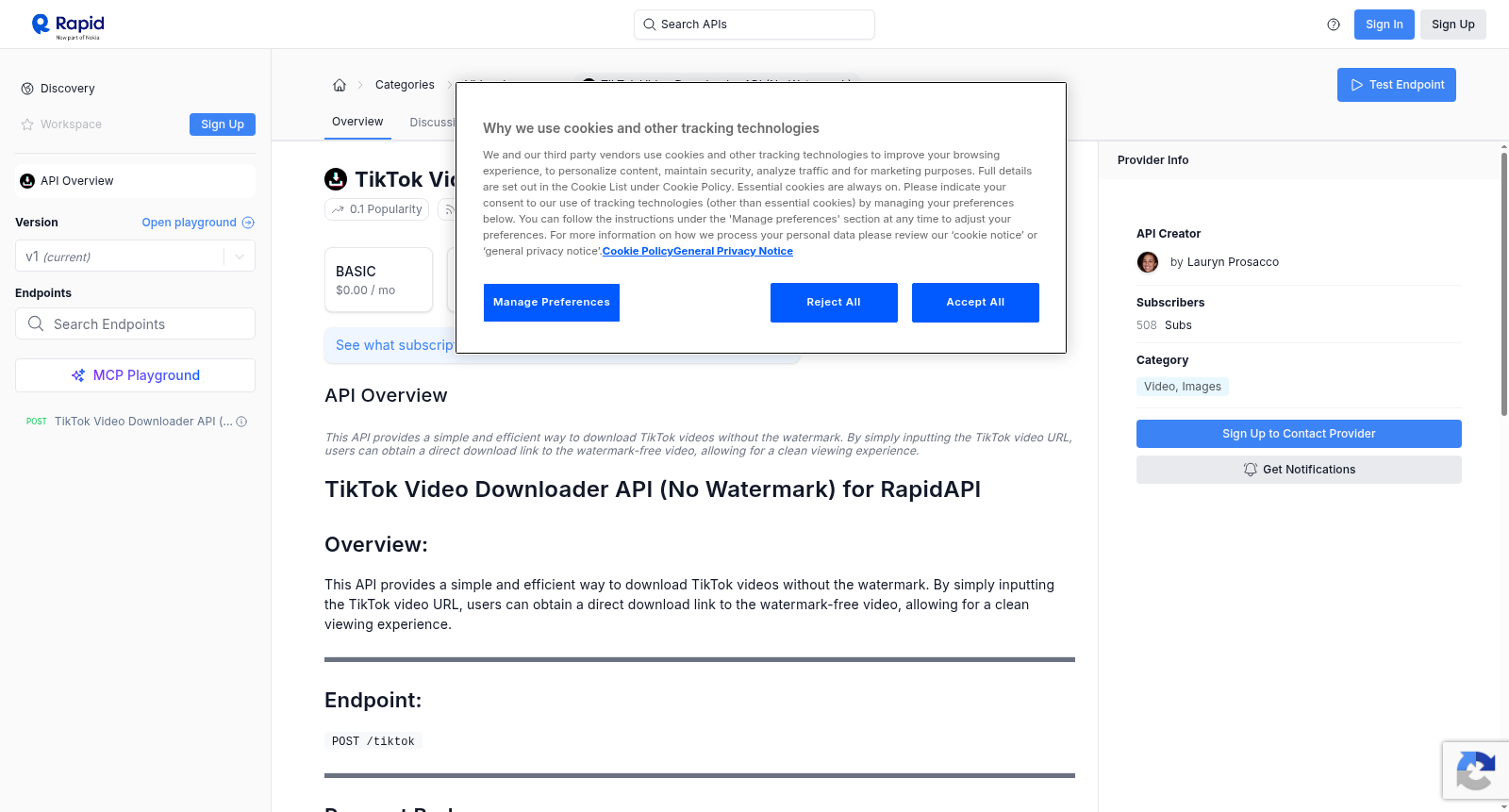This screenshot has height=812, width=1509.
Task: Click the Rapid logo
Action: click(x=68, y=25)
